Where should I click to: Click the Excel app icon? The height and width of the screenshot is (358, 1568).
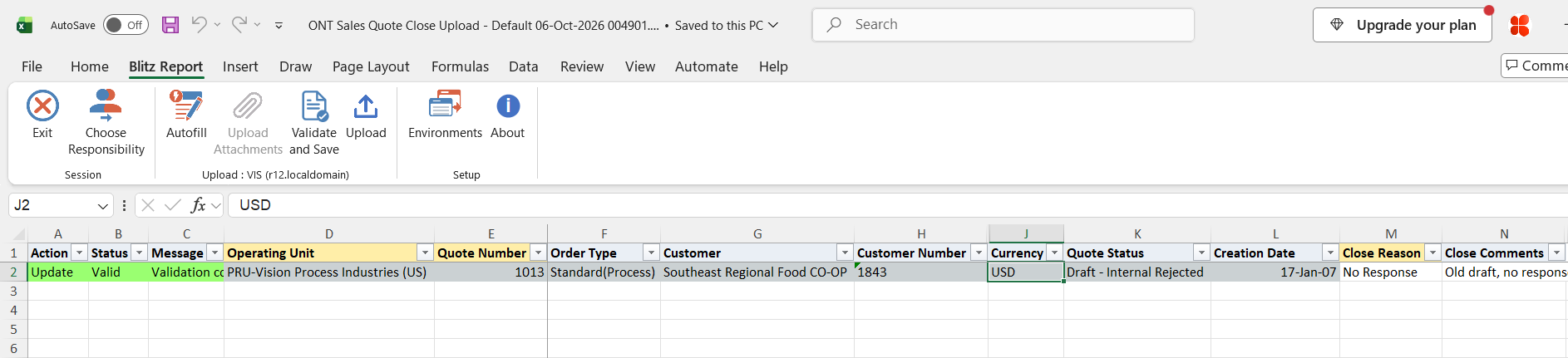coord(25,25)
